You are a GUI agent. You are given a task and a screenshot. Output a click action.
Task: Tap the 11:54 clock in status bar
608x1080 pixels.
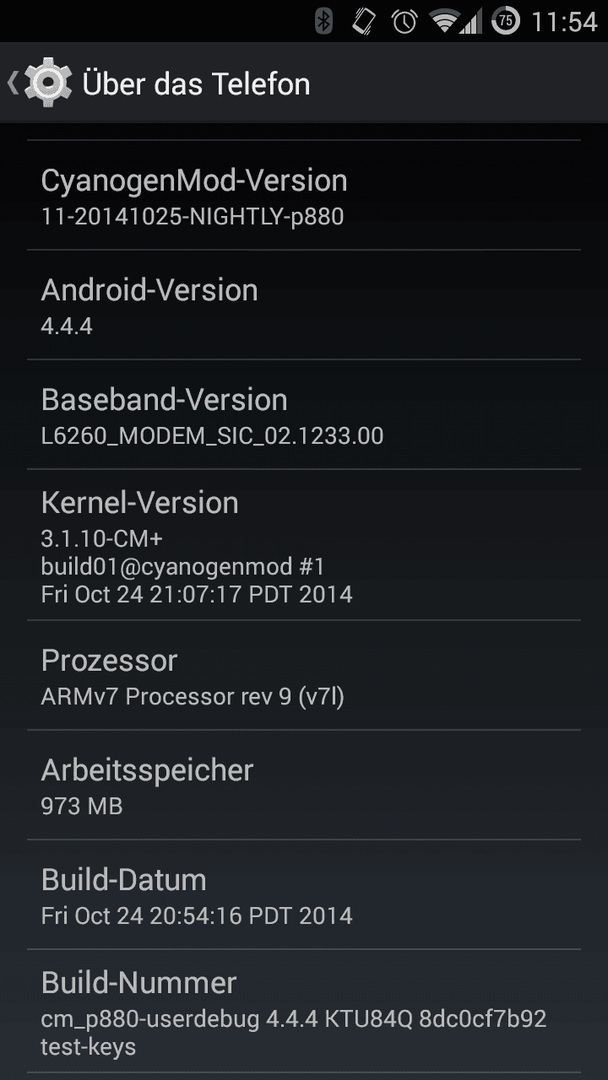click(x=564, y=22)
